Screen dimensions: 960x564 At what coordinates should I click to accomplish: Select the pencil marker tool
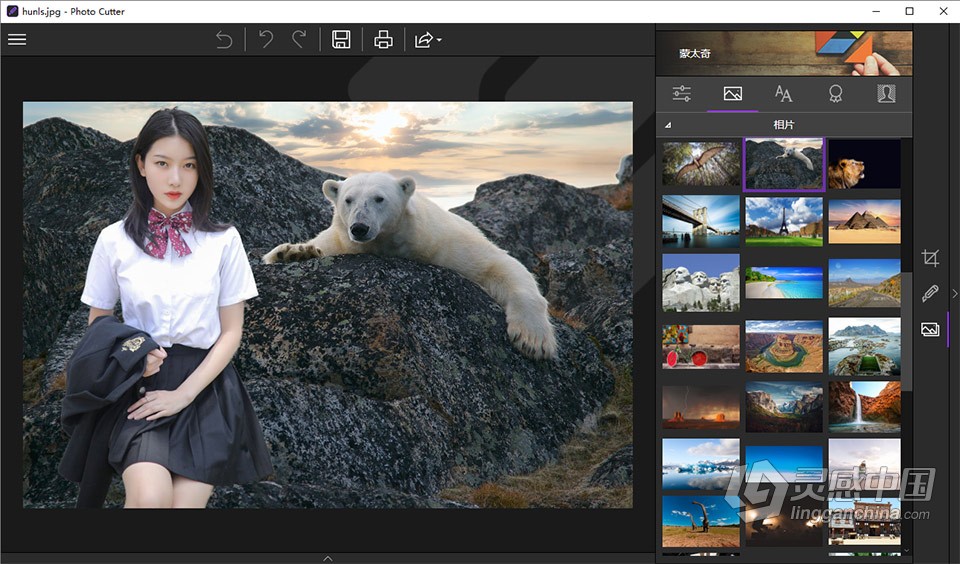point(930,293)
